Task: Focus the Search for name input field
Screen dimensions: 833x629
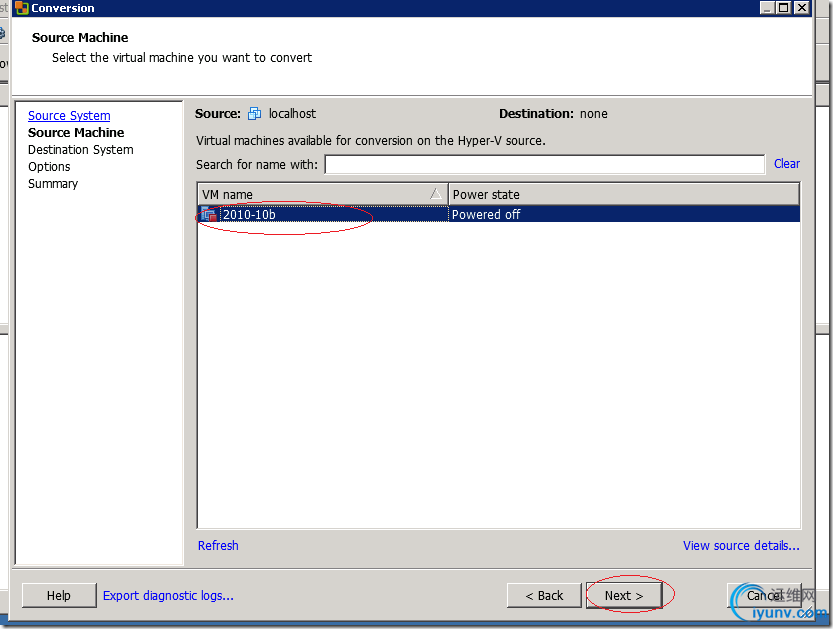Action: click(x=545, y=164)
